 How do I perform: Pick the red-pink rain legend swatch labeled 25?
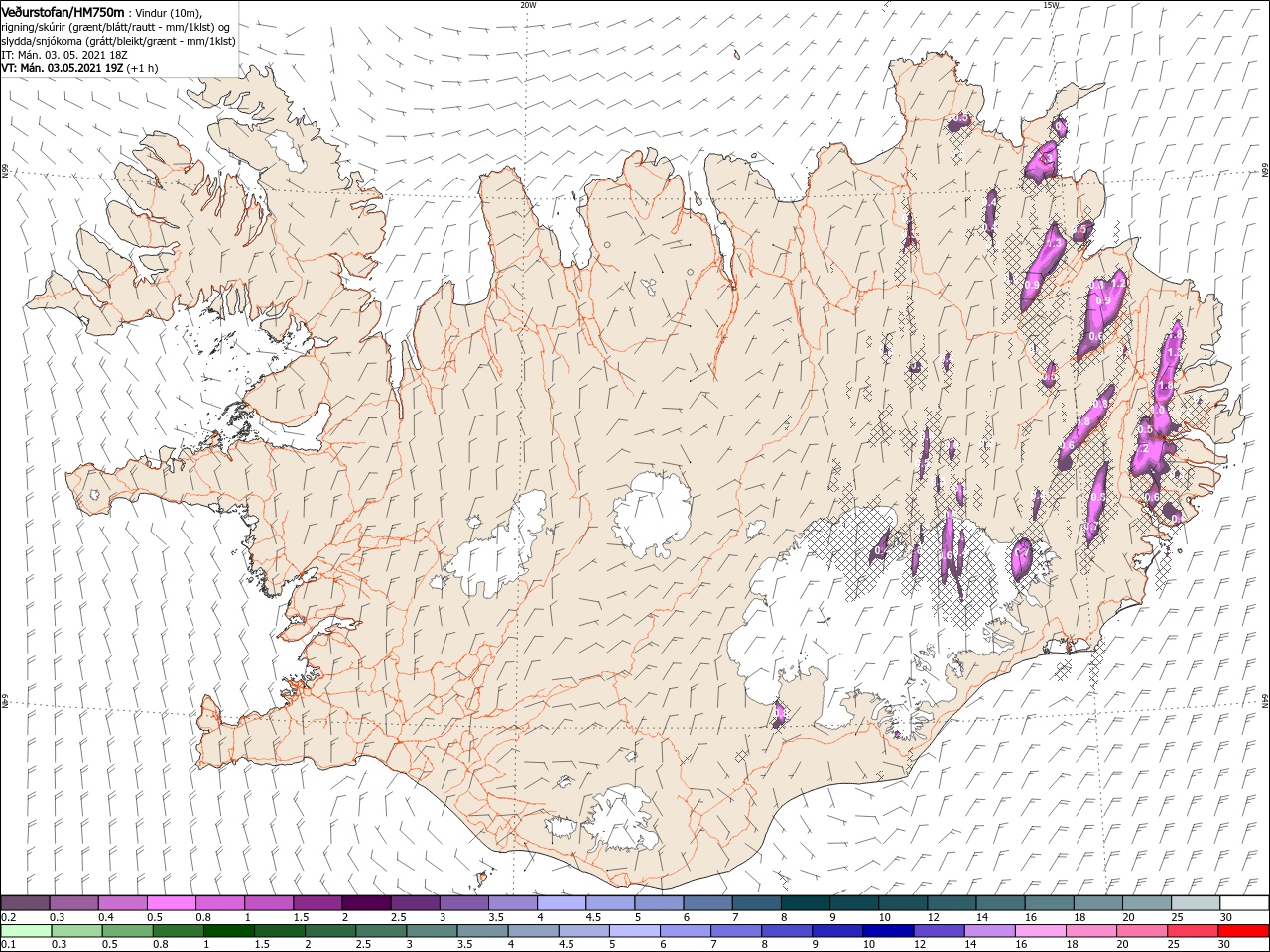(1193, 931)
